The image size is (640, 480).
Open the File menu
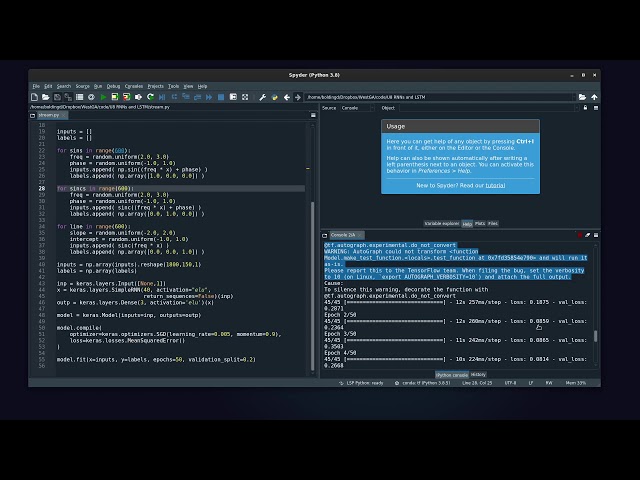coord(36,87)
